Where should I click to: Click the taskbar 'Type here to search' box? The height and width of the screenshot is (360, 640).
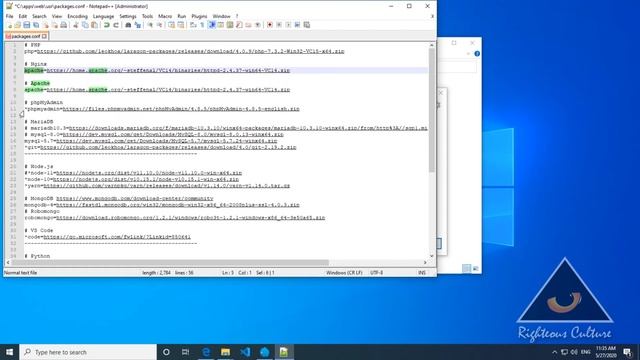(88, 352)
